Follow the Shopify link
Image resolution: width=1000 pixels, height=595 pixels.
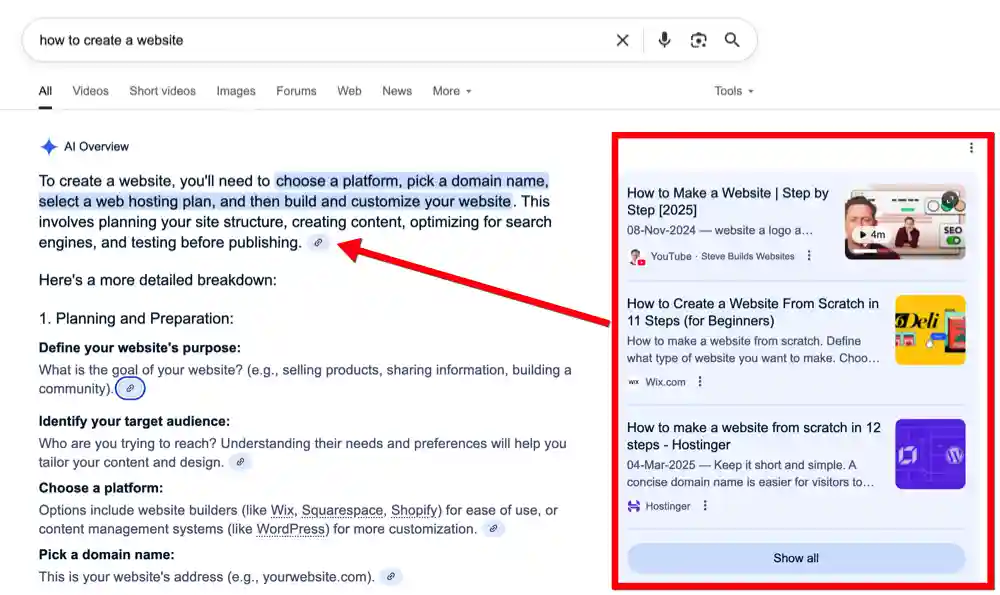[x=414, y=510]
